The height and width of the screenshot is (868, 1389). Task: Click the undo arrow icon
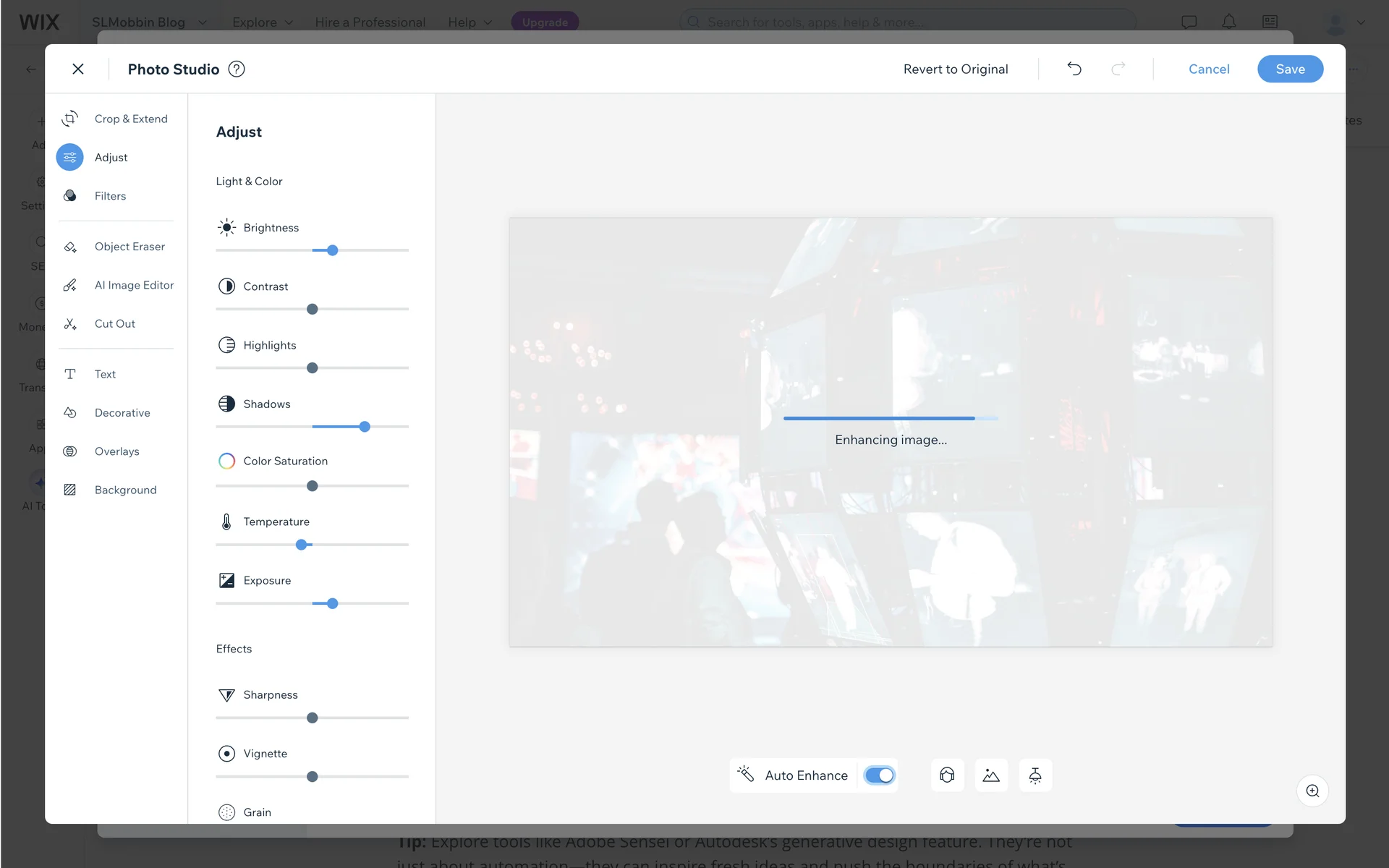1074,69
